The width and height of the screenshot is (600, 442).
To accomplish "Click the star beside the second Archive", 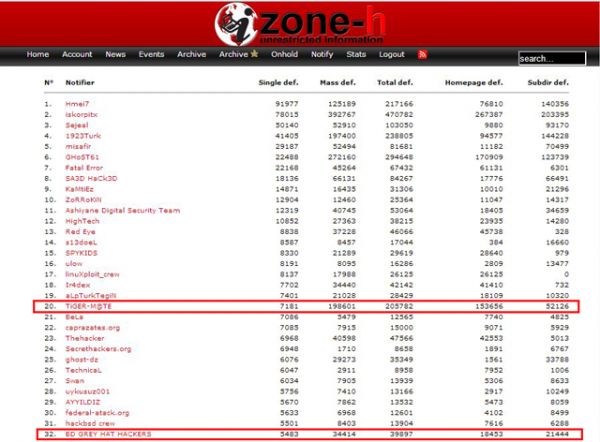I will pos(254,54).
